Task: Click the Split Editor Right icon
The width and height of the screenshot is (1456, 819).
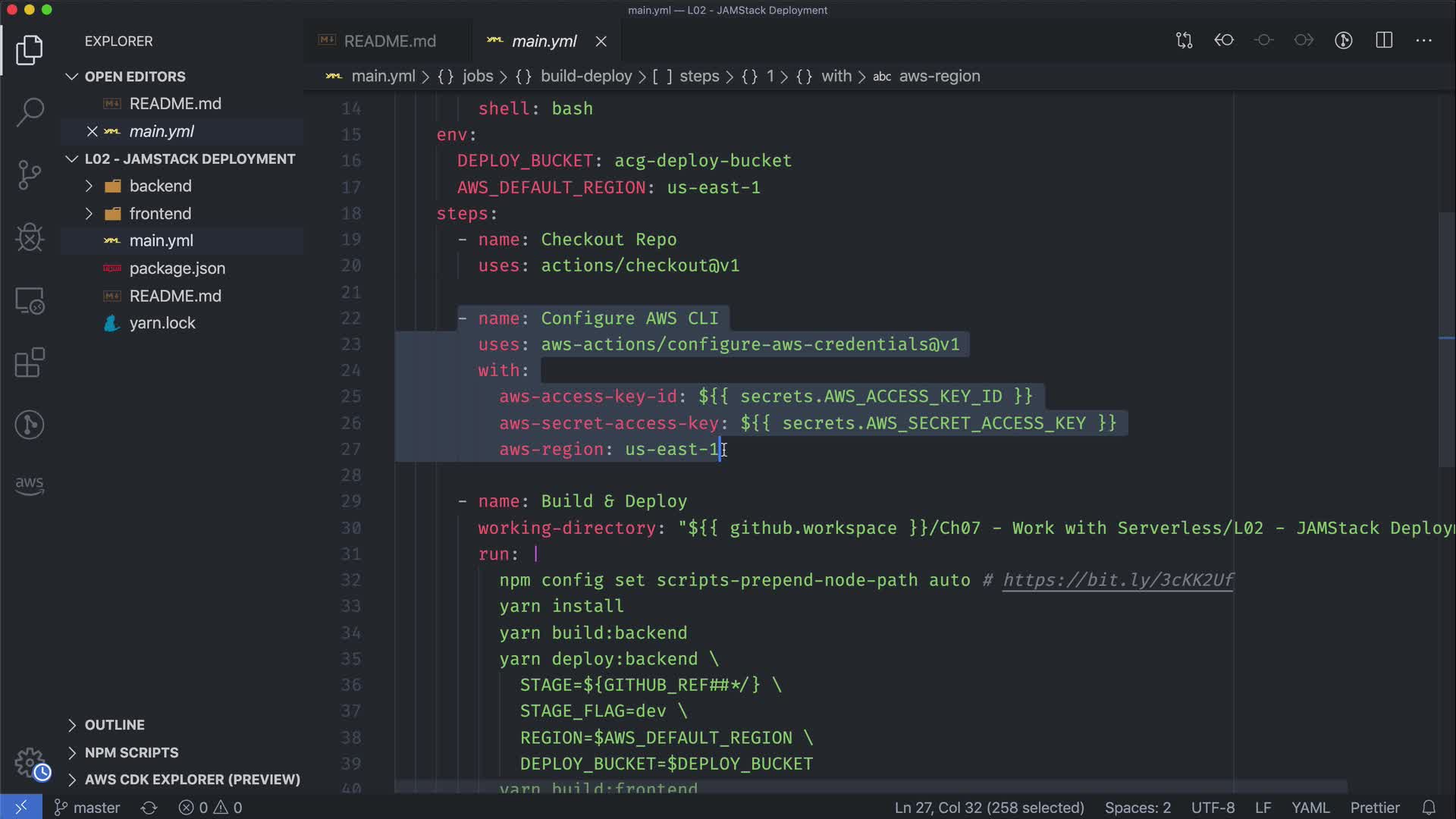Action: pos(1384,40)
